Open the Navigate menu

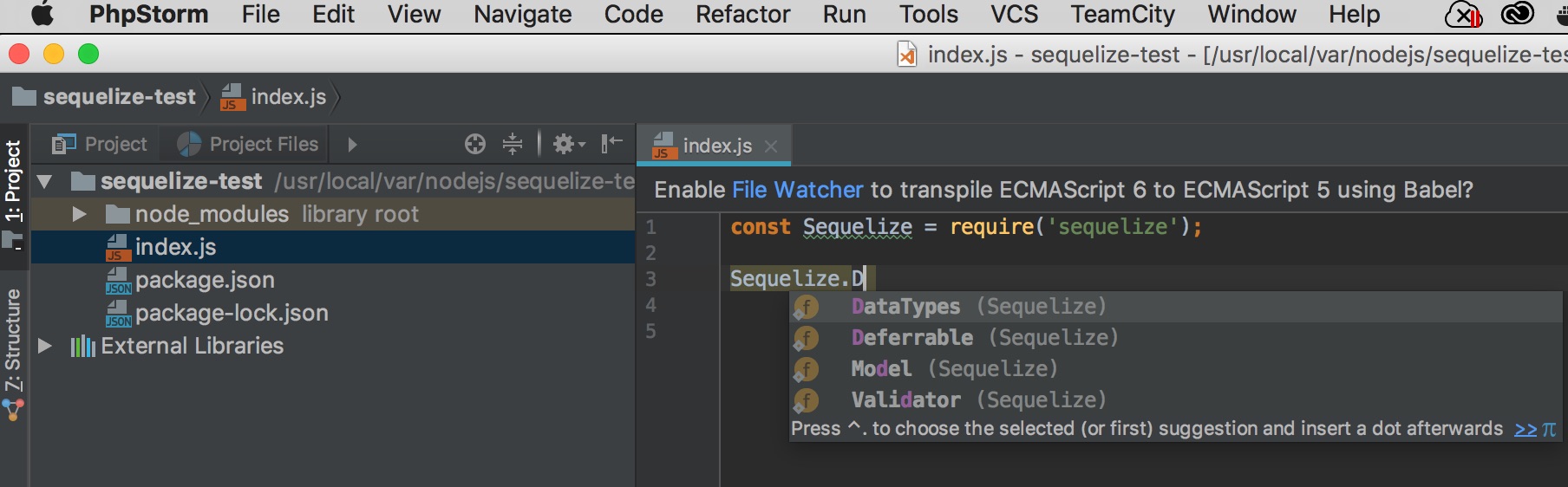click(522, 15)
